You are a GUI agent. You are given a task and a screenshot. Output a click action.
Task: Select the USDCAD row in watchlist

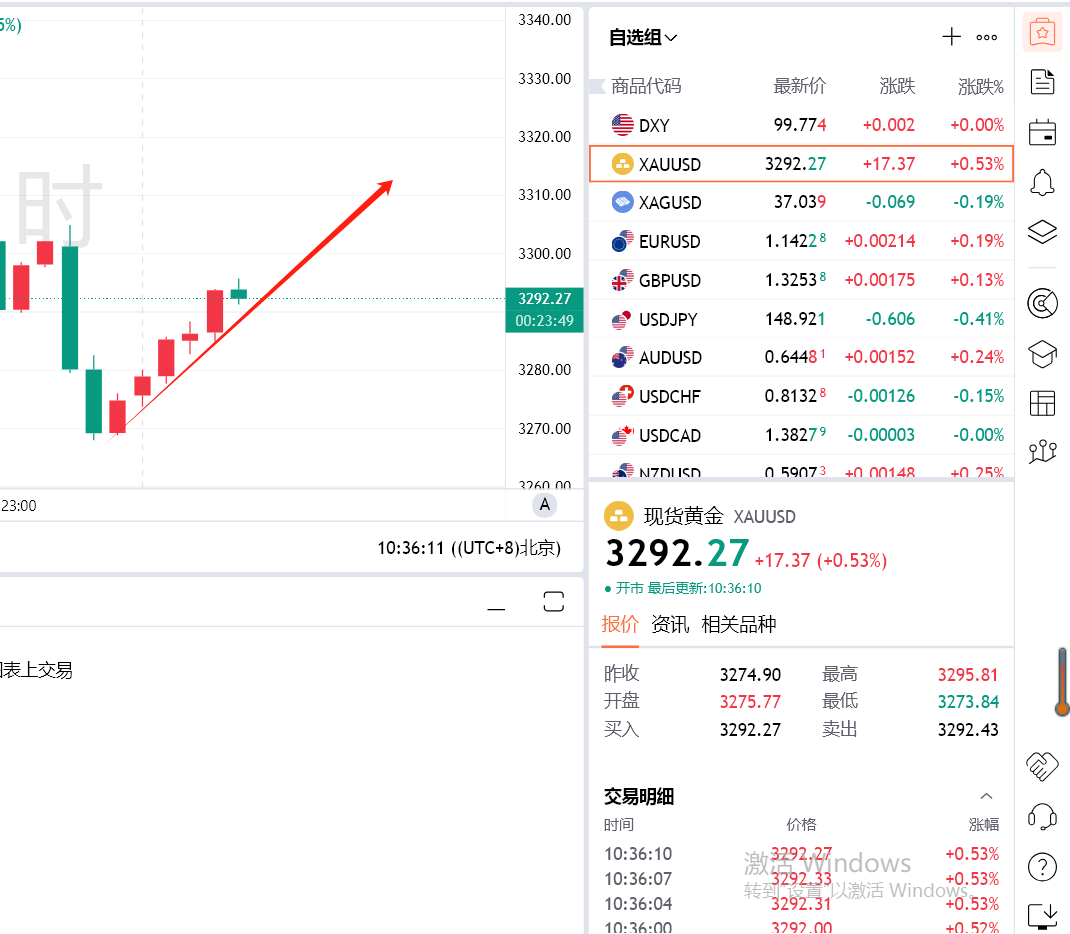point(801,435)
